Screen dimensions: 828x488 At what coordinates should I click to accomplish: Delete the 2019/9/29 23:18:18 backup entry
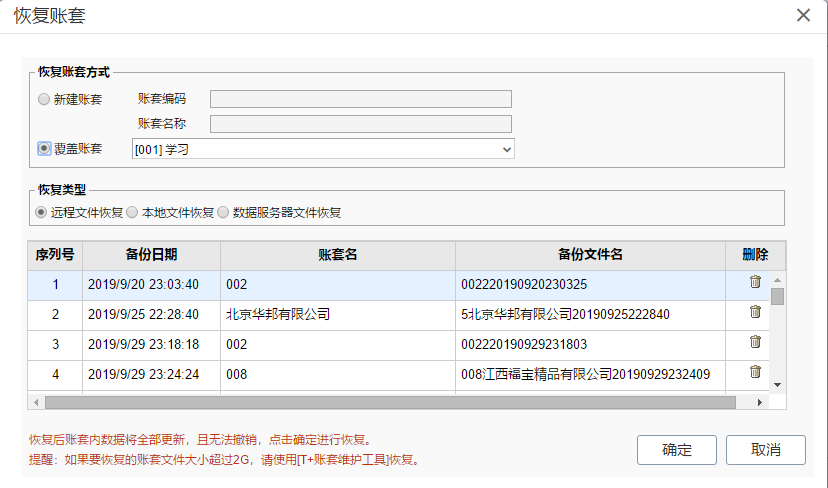(x=755, y=343)
